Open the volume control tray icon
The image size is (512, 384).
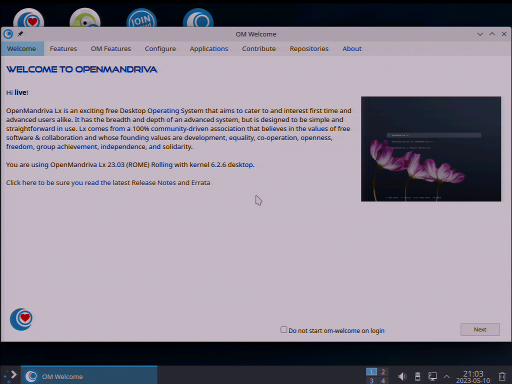pyautogui.click(x=402, y=376)
